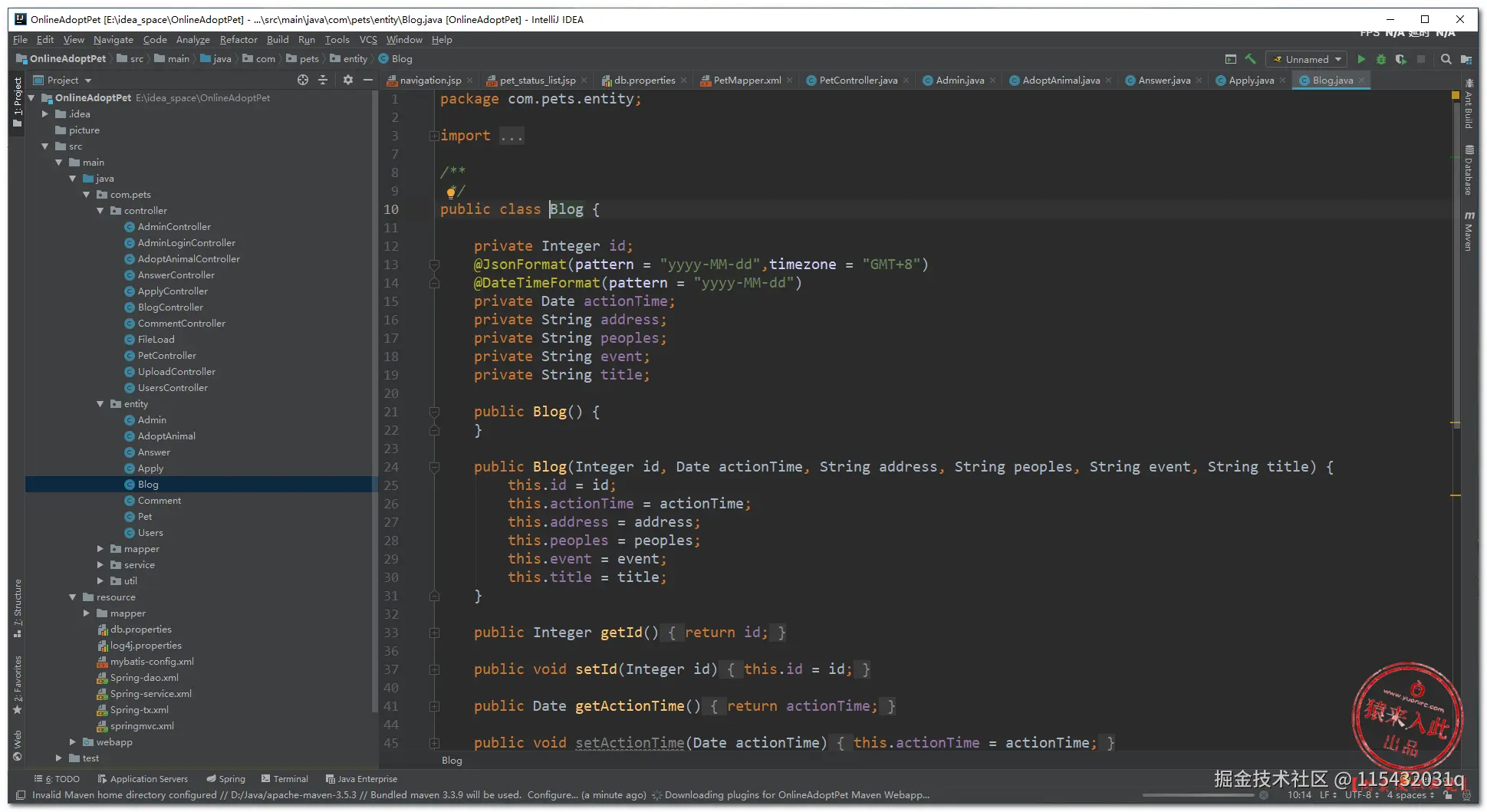Toggle fold for the Blog constructor with parameters
Image resolution: width=1487 pixels, height=812 pixels.
pyautogui.click(x=434, y=467)
